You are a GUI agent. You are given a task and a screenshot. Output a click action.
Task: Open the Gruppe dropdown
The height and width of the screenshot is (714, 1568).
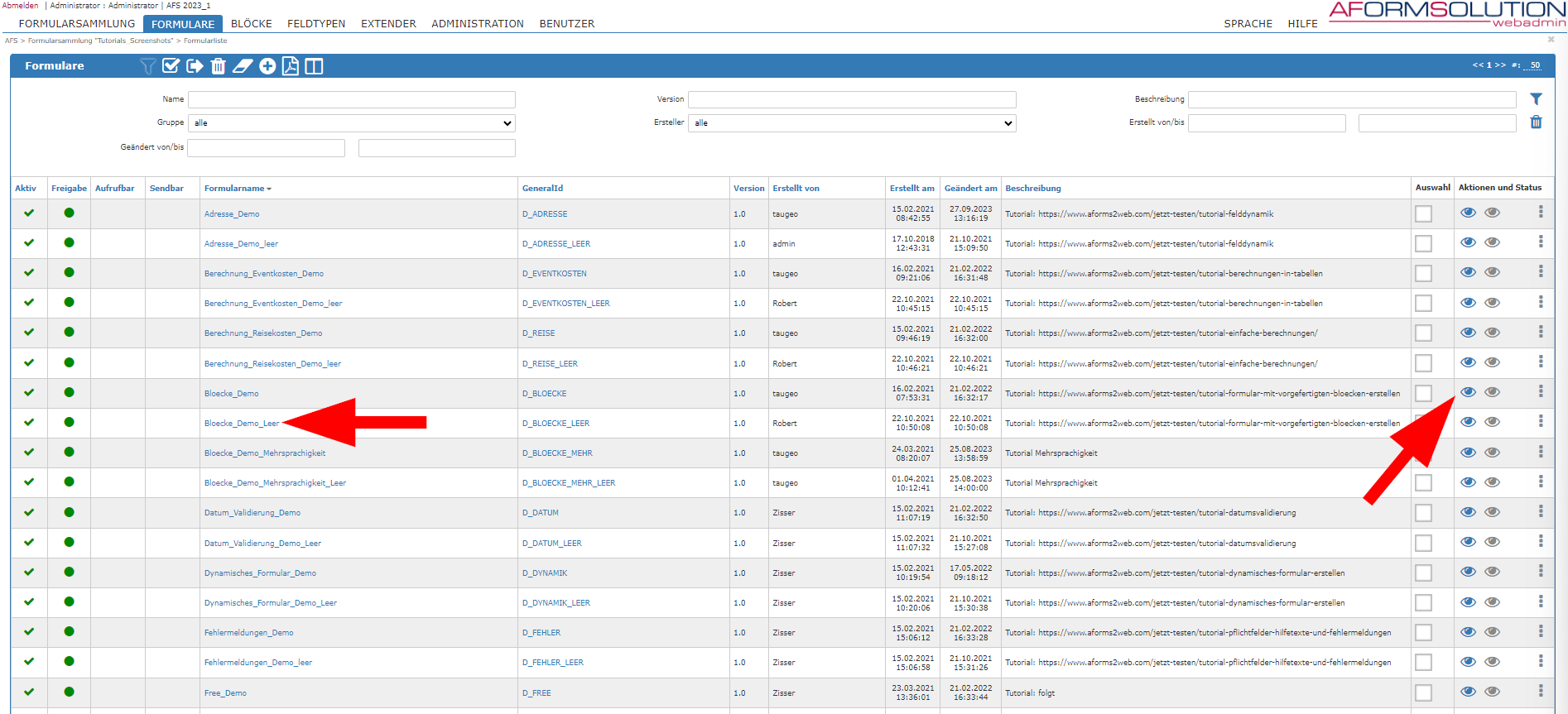coord(352,122)
